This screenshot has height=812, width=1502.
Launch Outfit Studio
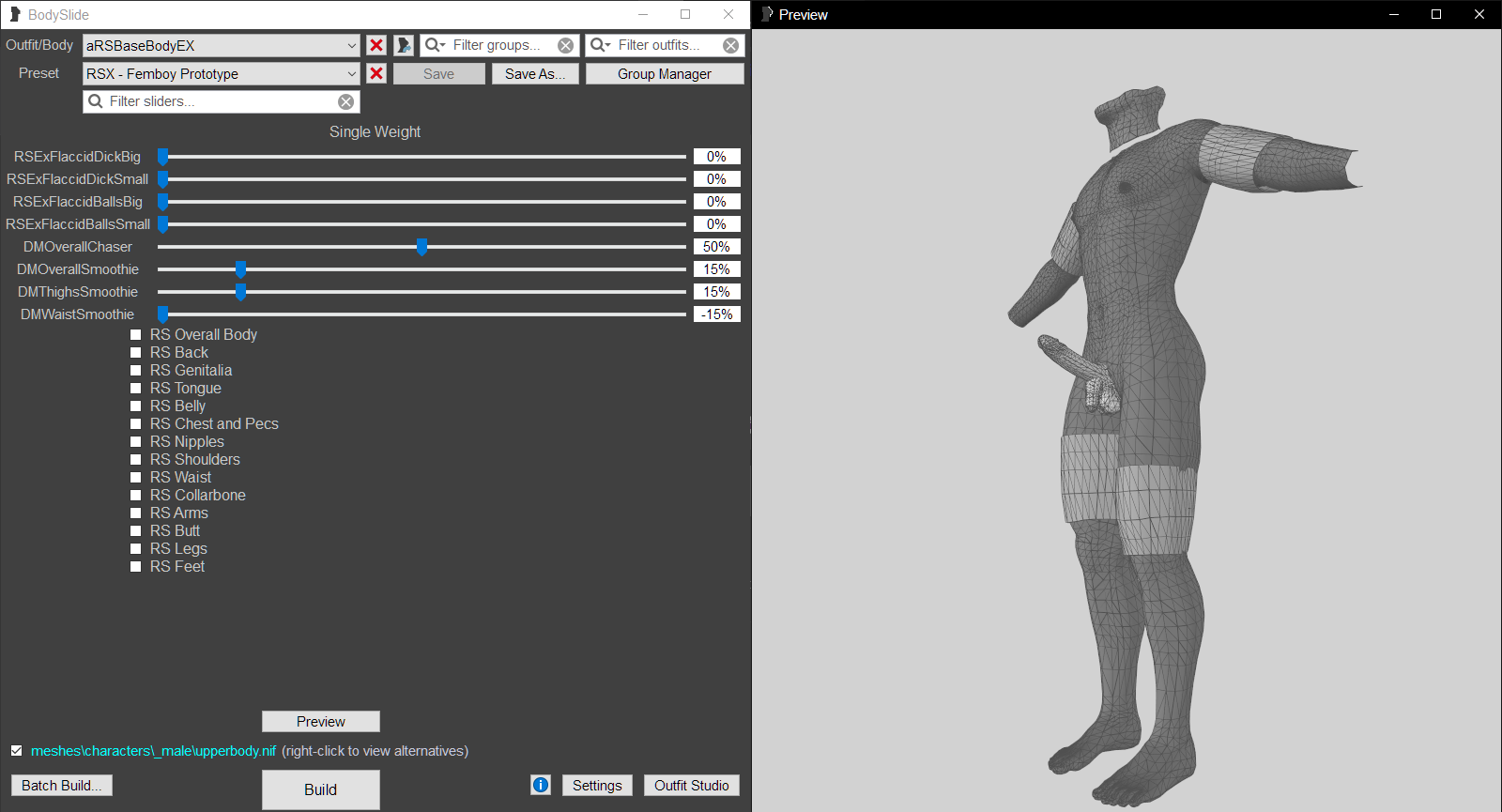click(692, 785)
